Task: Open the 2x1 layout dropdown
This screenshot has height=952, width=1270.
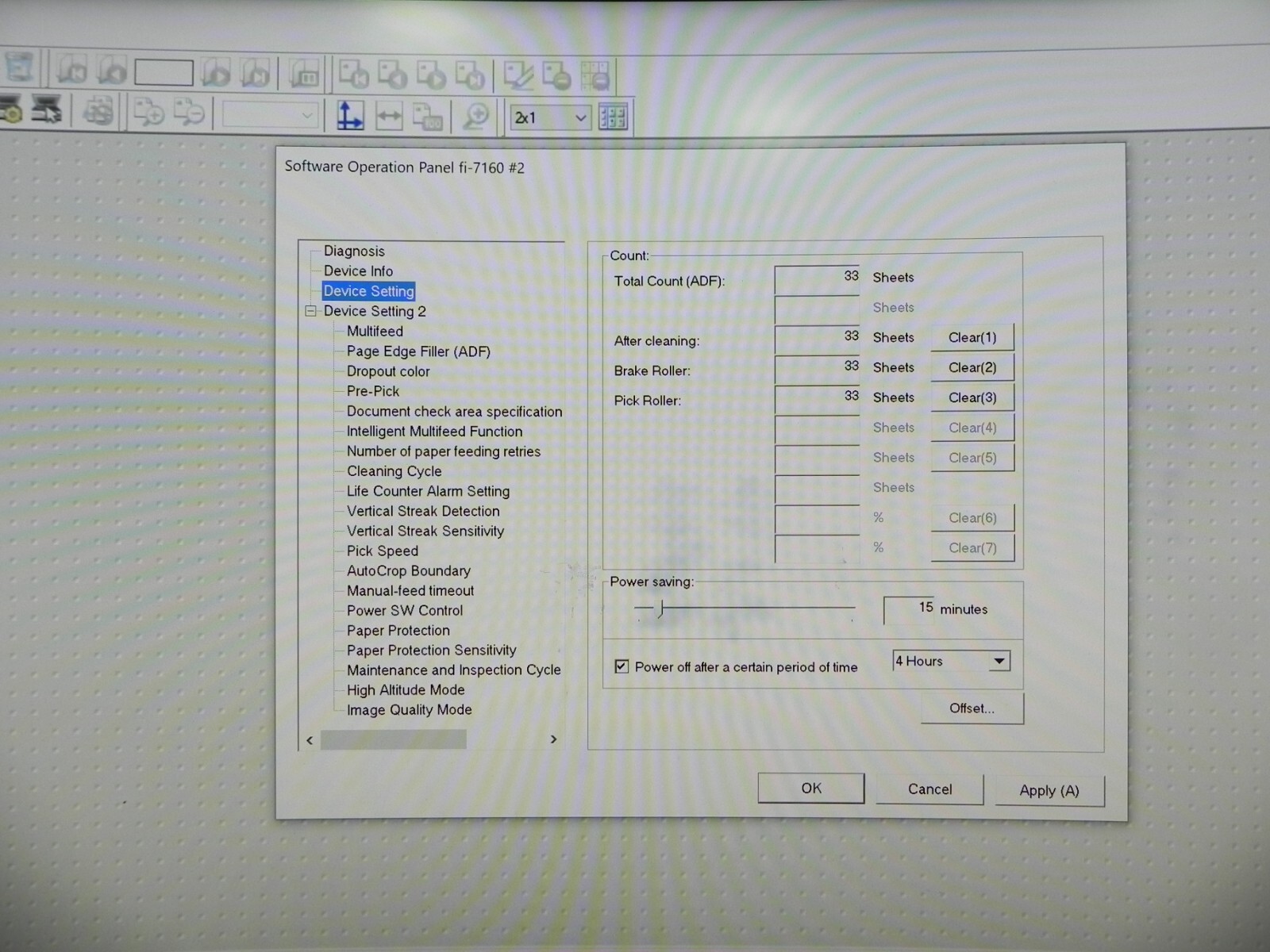Action: pos(550,117)
